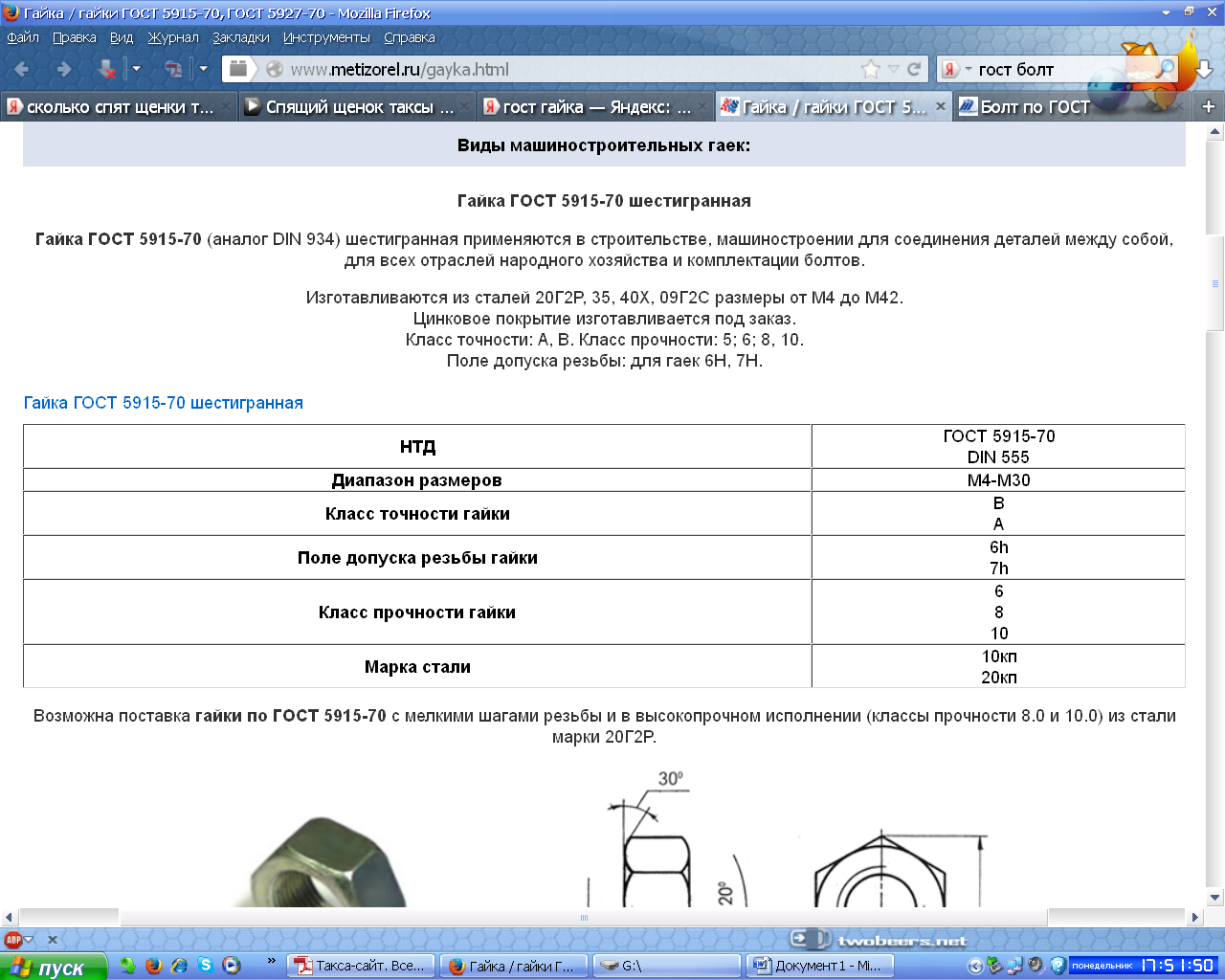Viewport: 1225px width, 980px height.
Task: Close the 'Гайка / гайки ГОСТ 5...' tab
Action: point(941,106)
